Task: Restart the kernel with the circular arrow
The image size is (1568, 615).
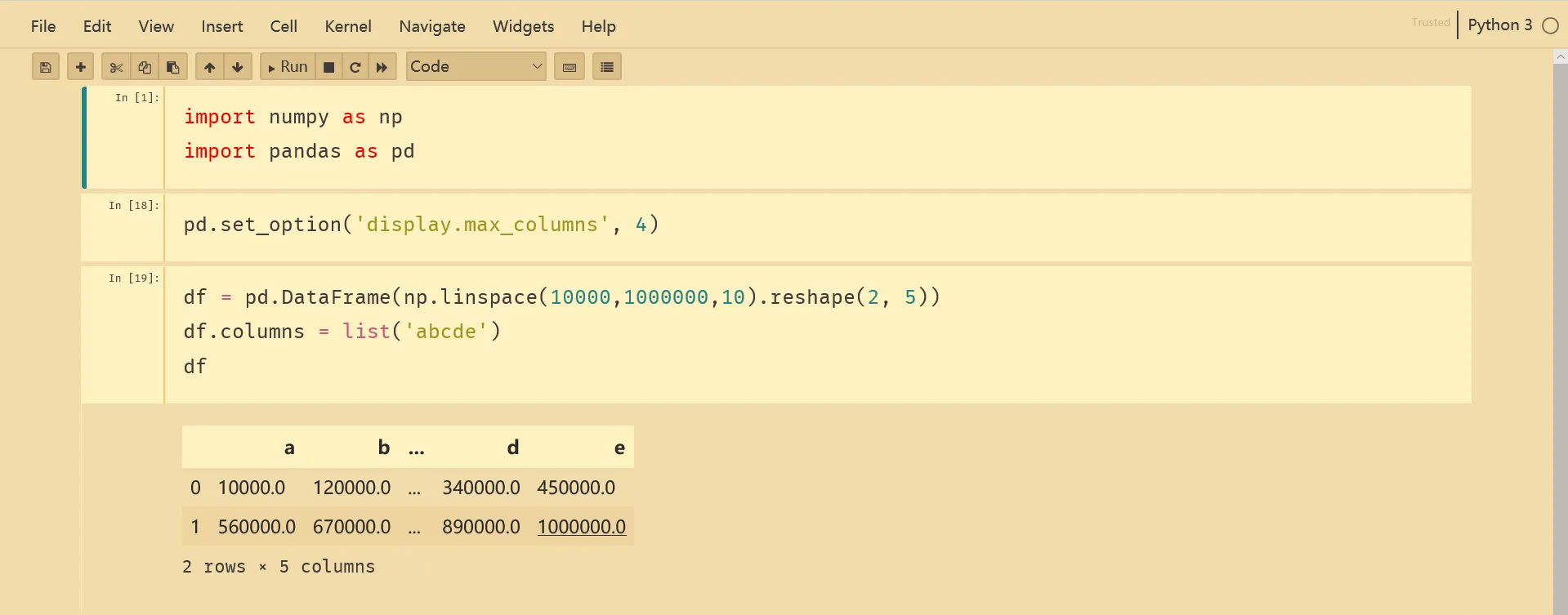Action: [355, 67]
